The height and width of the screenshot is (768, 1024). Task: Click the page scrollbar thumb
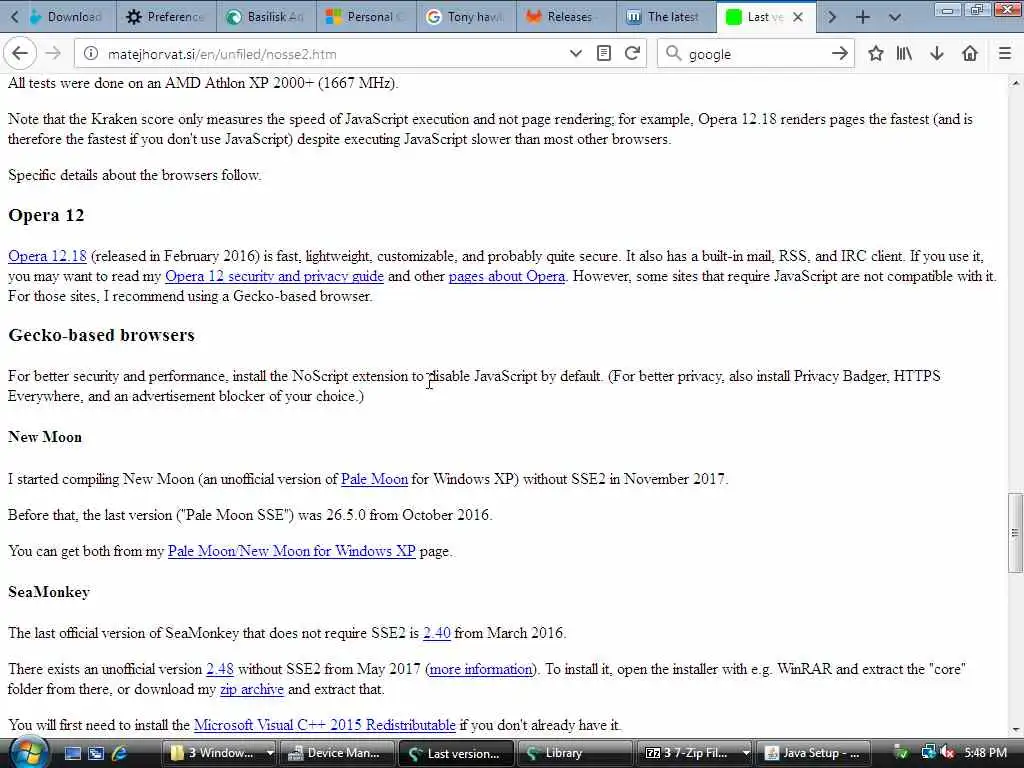click(1015, 532)
